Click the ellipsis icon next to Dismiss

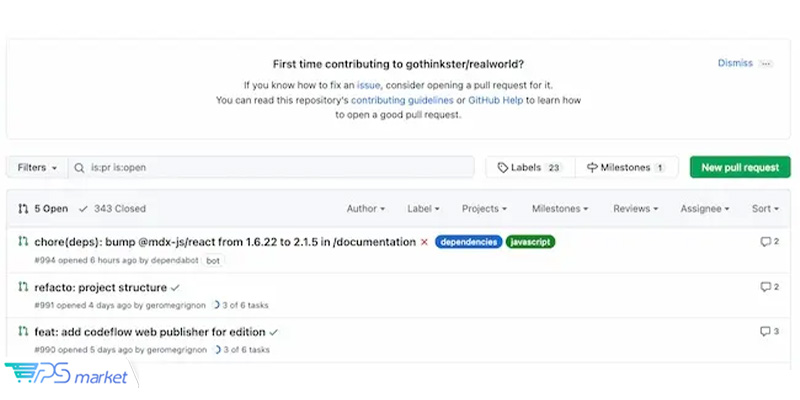click(765, 64)
